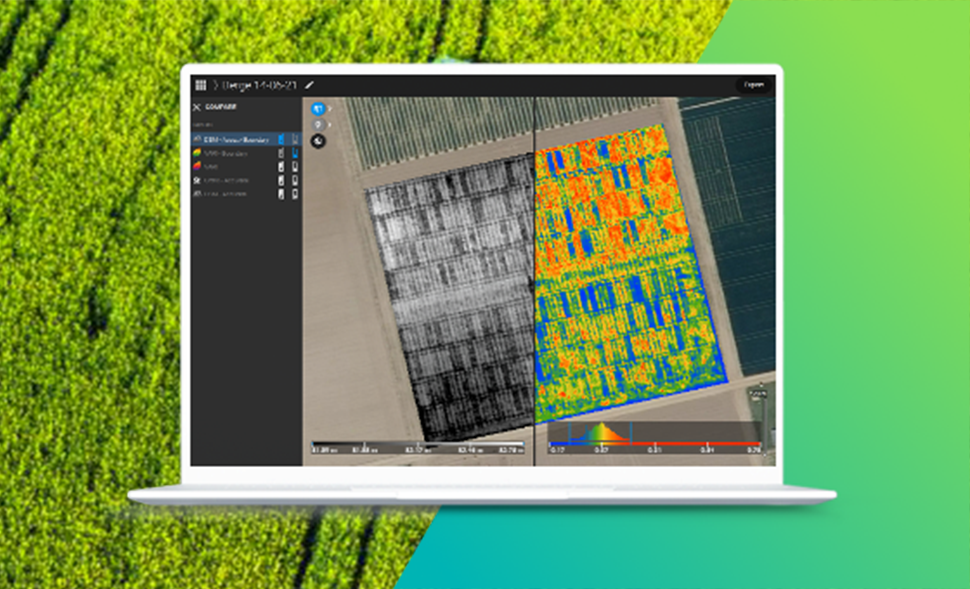Expand the chevron beside the grey pin button
970x589 pixels.
coord(330,124)
